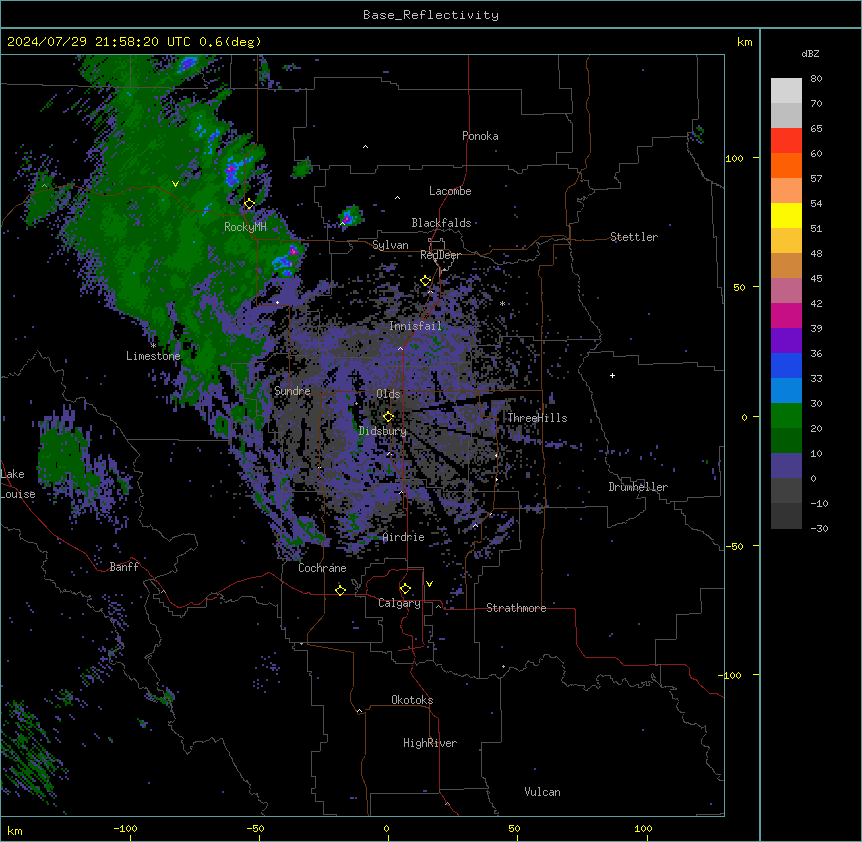Click the Okotoks city label
Image resolution: width=862 pixels, height=842 pixels.
click(412, 700)
